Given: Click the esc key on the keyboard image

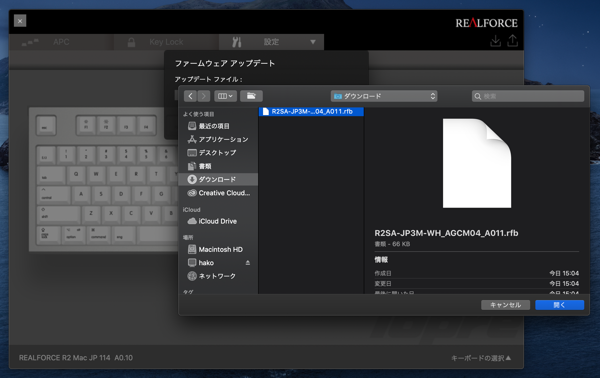Looking at the screenshot, I should coord(46,125).
